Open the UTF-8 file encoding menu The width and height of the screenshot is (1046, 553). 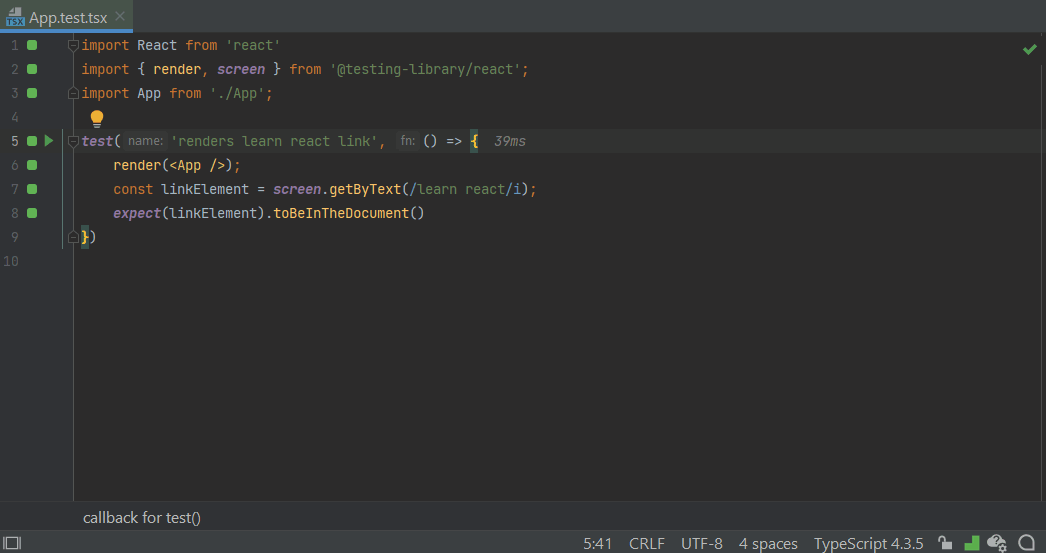pos(701,543)
